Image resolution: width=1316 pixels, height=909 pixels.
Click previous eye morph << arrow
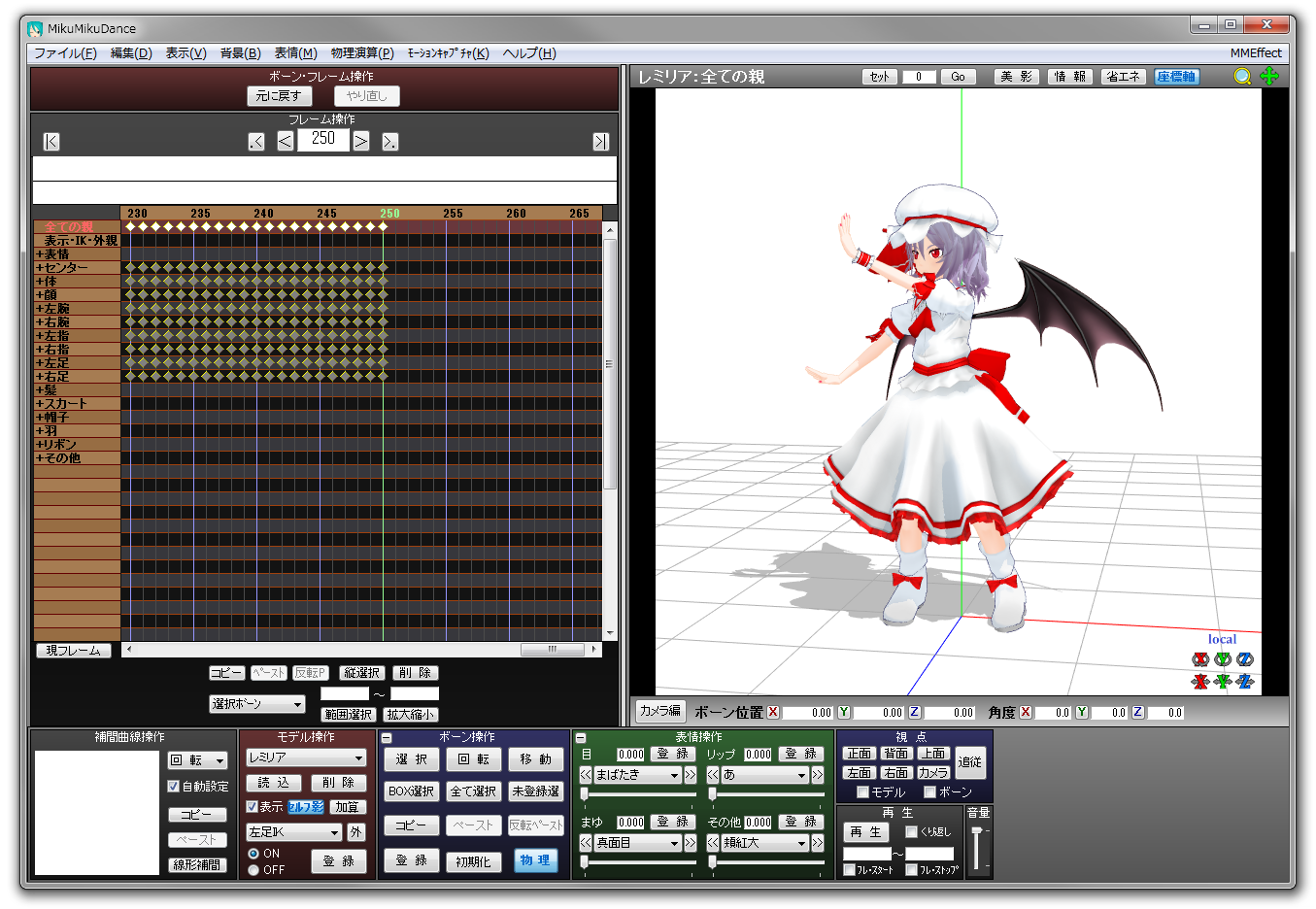click(x=586, y=775)
